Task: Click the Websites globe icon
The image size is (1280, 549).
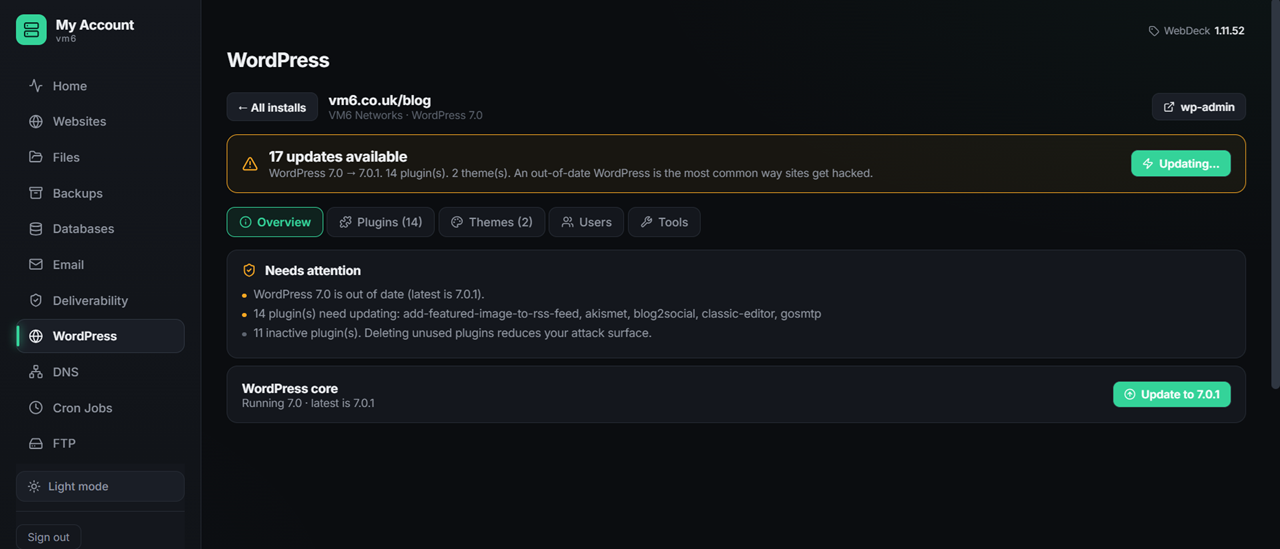Action: 36,121
